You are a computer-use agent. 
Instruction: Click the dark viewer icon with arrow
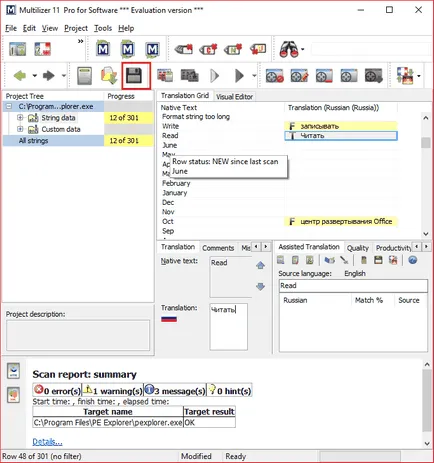pyautogui.click(x=373, y=76)
